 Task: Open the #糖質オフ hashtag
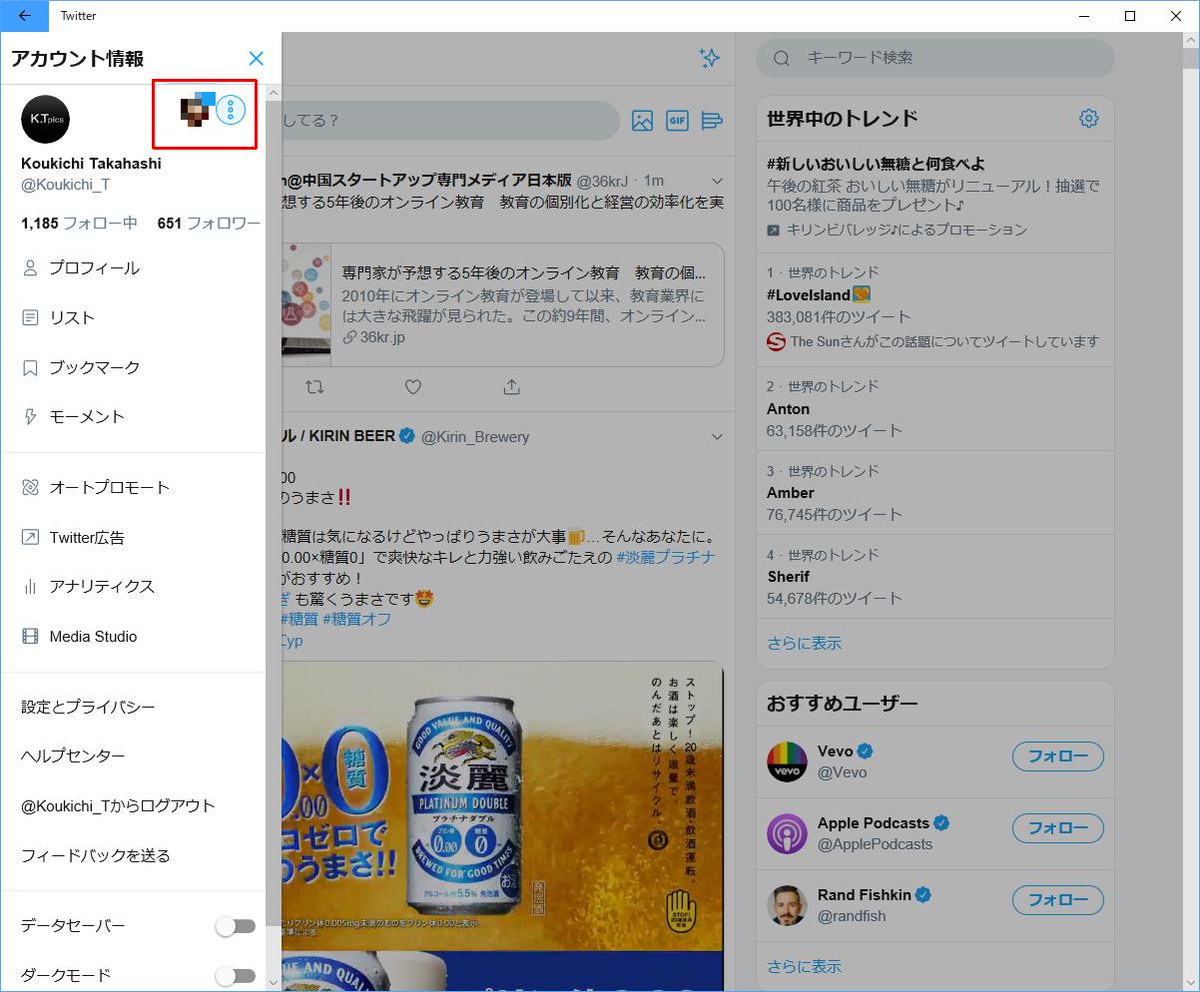click(358, 619)
